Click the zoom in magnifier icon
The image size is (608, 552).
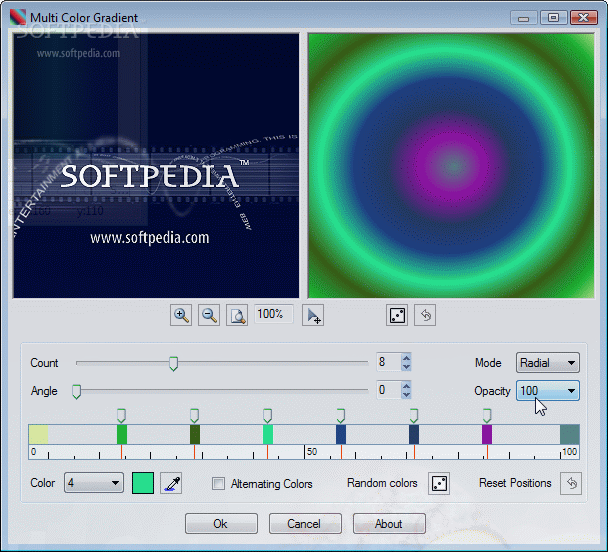[181, 315]
